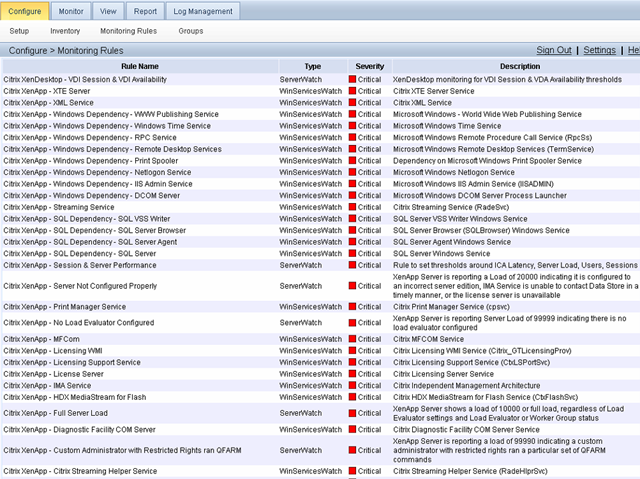Click red severity icon for Server Not Configured Properly
This screenshot has height=479, width=640.
(x=352, y=286)
